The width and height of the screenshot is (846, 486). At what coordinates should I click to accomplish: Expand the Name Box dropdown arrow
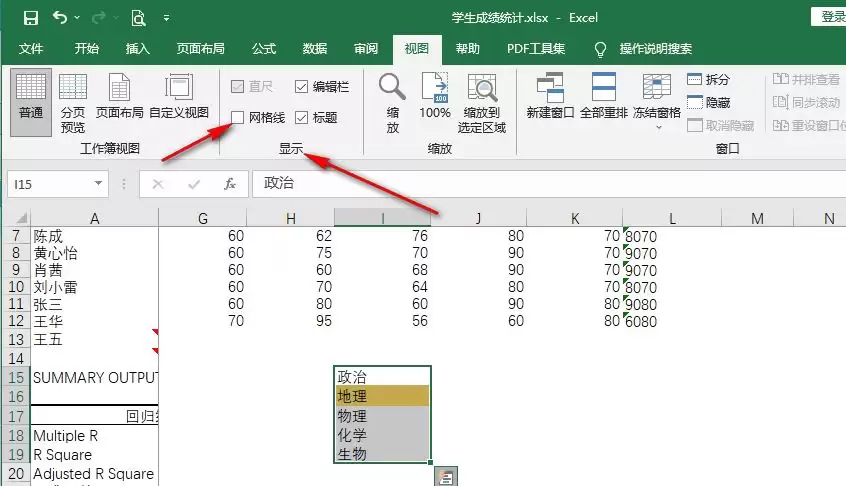98,183
